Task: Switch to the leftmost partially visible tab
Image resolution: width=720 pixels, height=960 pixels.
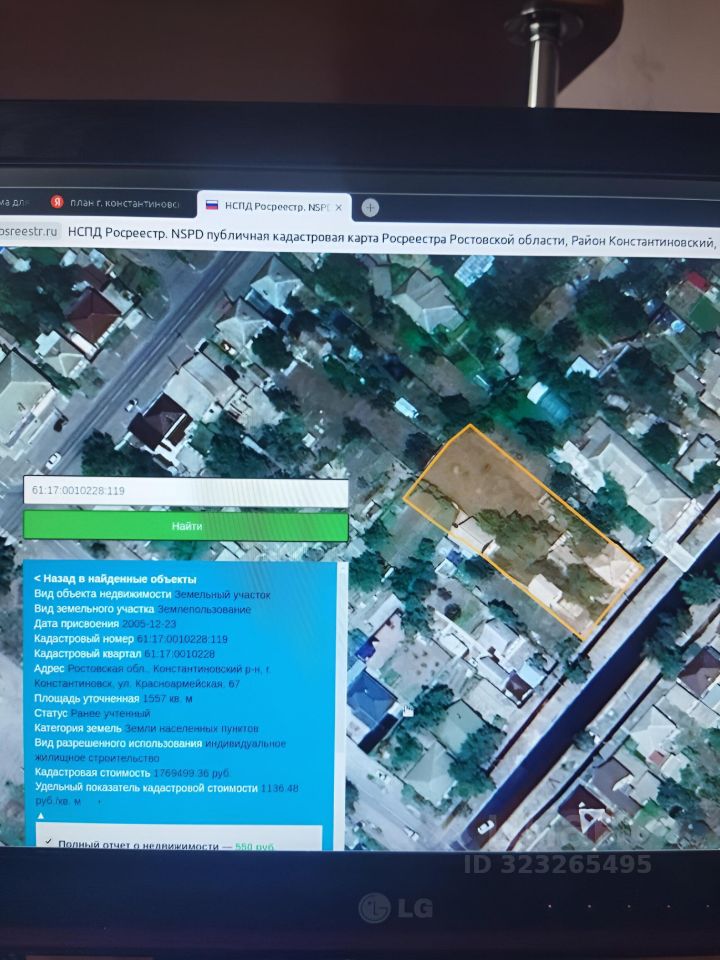Action: point(15,201)
